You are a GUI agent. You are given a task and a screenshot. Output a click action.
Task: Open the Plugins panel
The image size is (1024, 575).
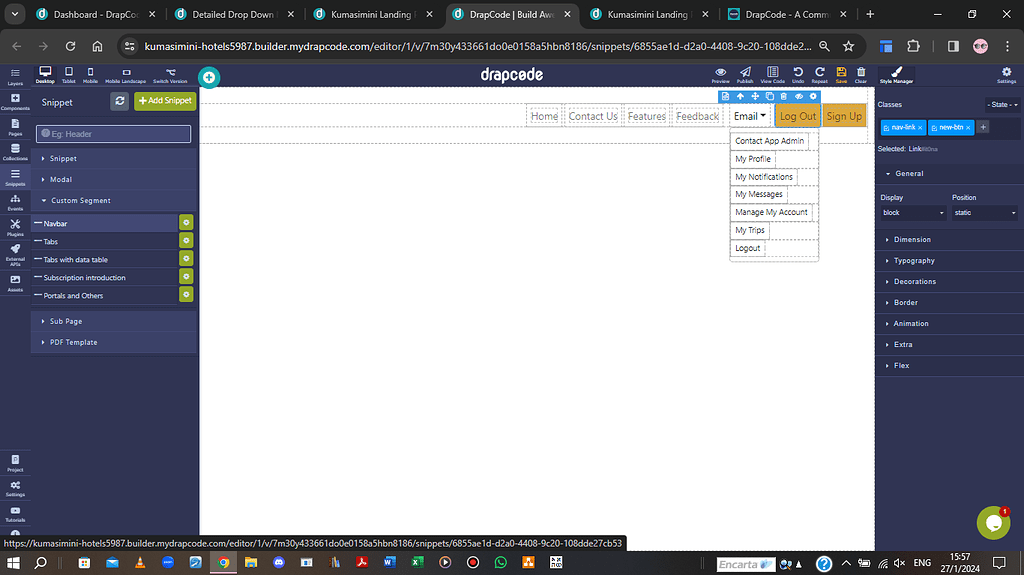coord(15,226)
